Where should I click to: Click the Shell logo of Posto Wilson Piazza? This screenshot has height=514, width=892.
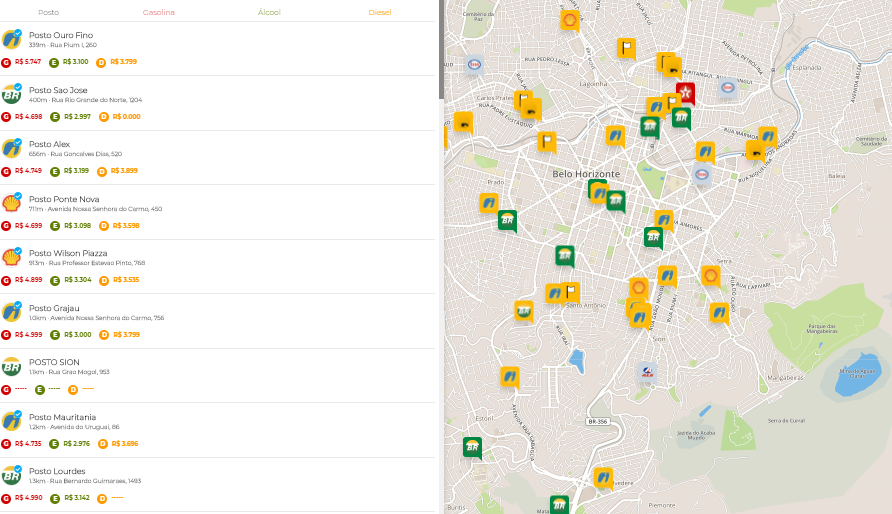(11, 257)
